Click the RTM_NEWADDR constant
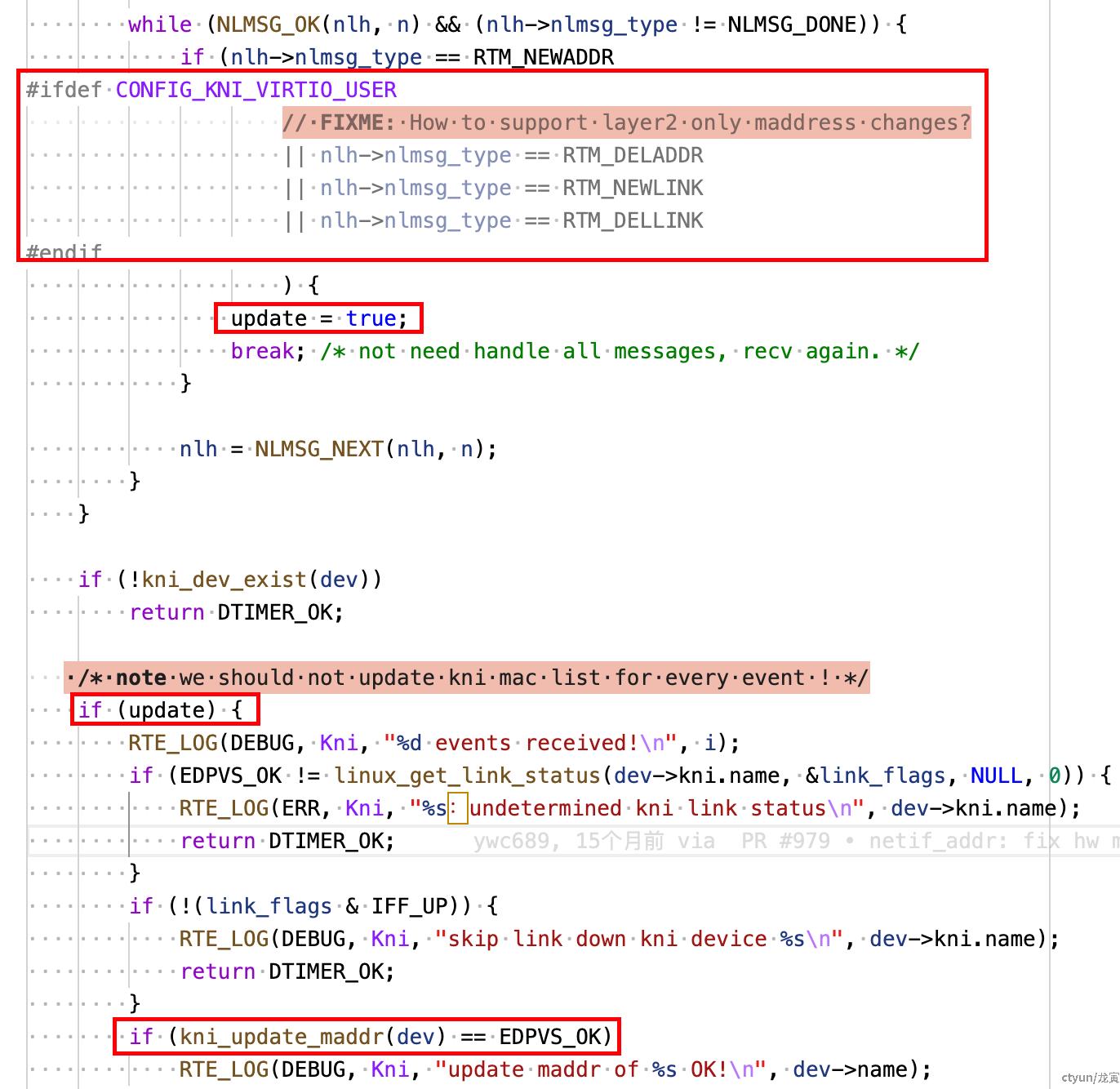The image size is (1120, 1089). (x=544, y=57)
